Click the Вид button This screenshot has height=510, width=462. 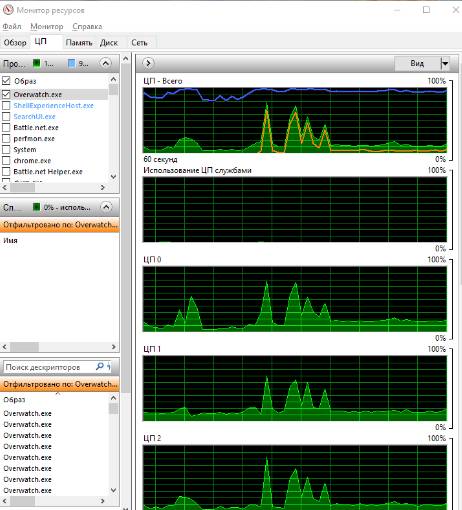click(417, 63)
